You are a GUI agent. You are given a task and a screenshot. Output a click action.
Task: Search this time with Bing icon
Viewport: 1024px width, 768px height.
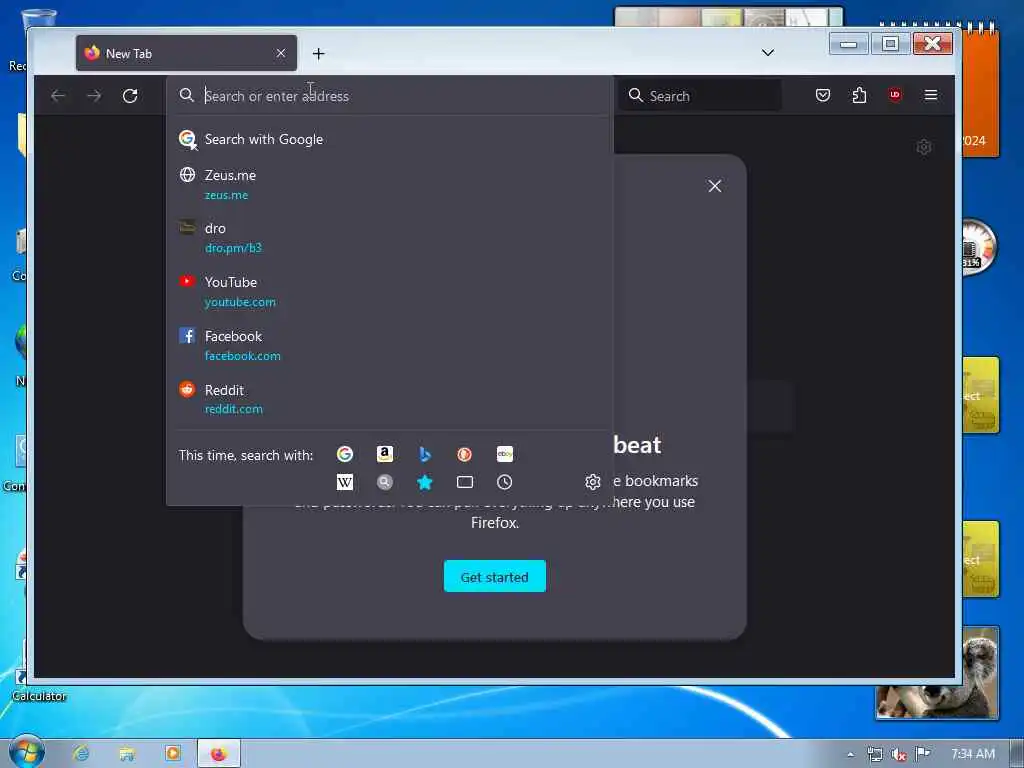click(x=424, y=454)
